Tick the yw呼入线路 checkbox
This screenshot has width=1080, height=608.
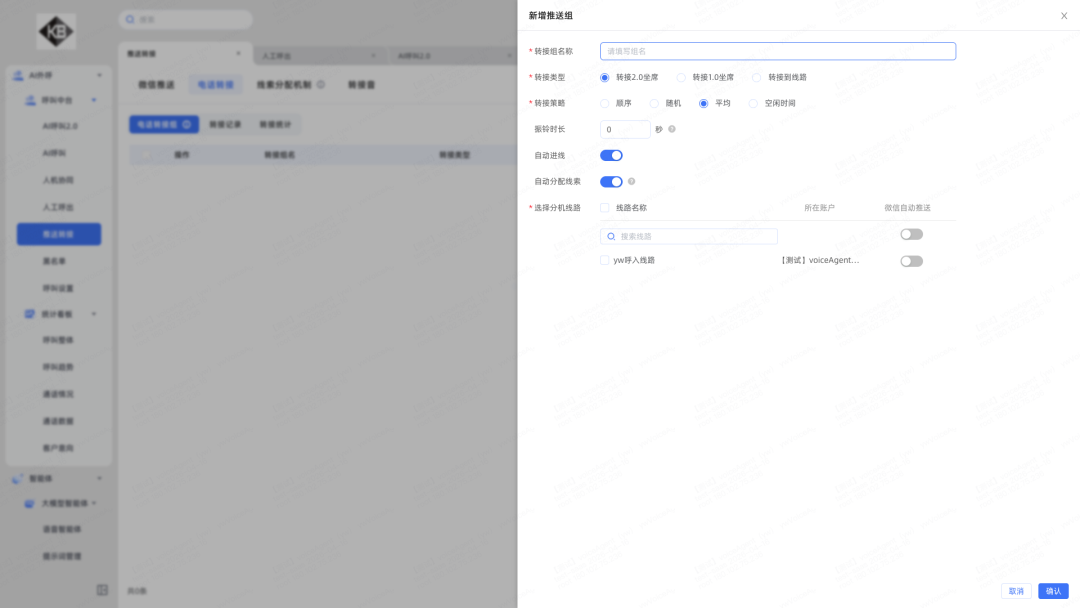point(605,260)
